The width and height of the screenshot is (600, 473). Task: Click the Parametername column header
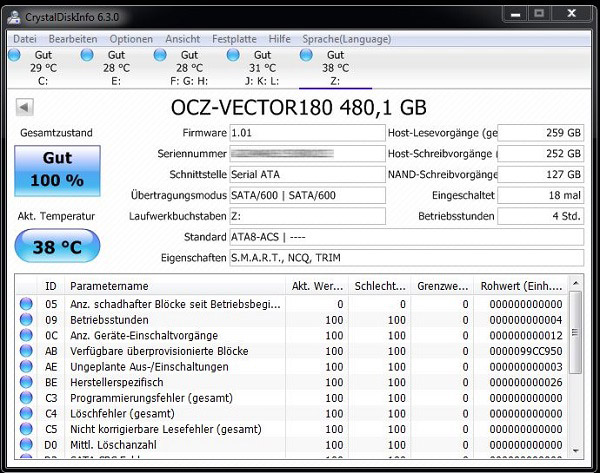point(175,286)
